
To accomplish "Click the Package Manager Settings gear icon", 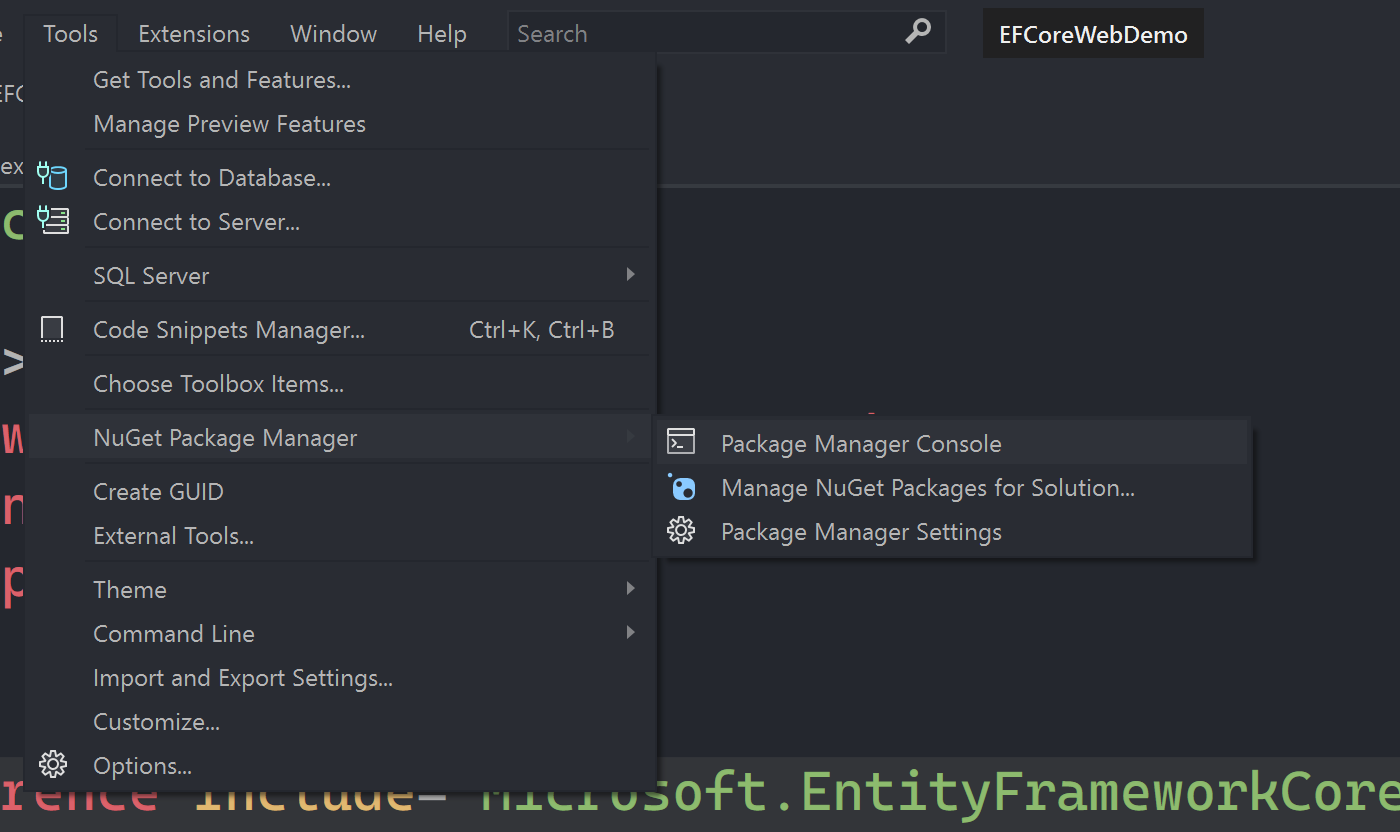I will click(681, 531).
